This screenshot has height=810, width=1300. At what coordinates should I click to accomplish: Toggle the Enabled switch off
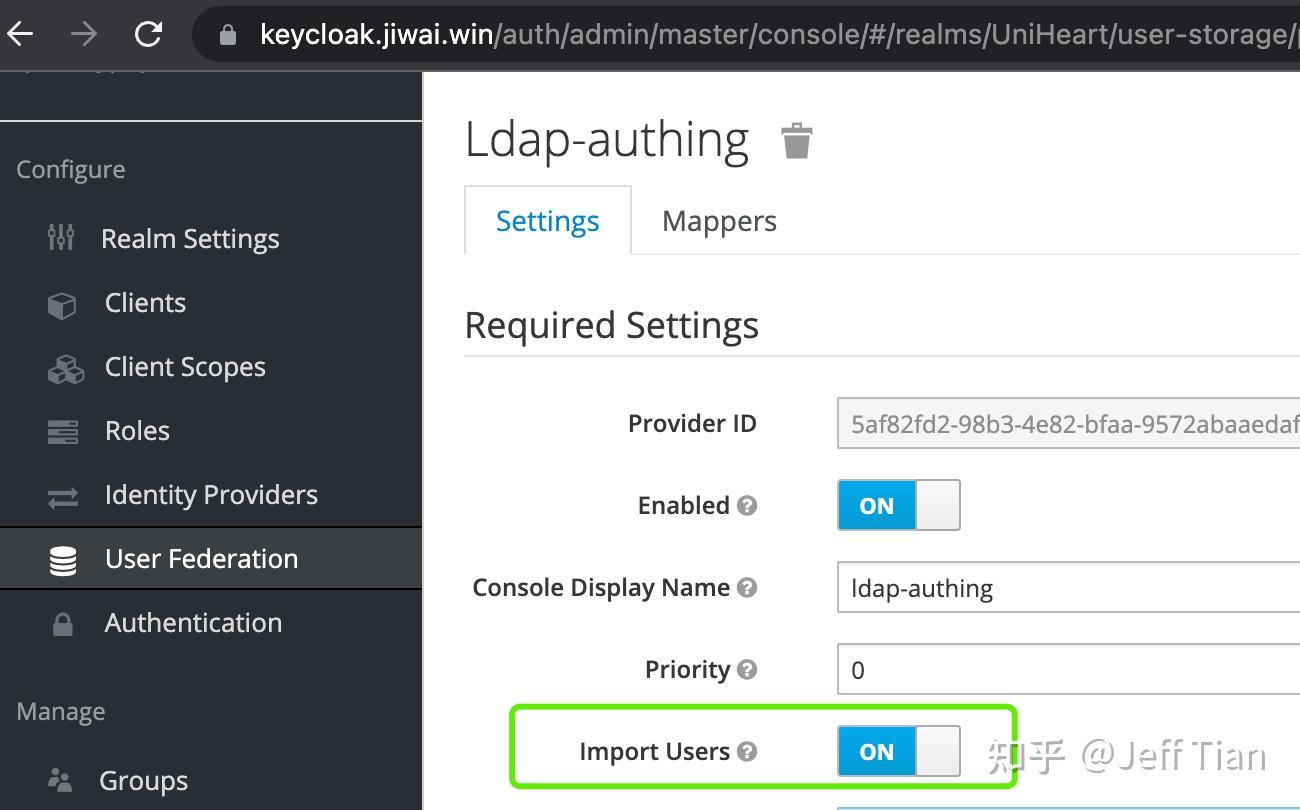[897, 505]
